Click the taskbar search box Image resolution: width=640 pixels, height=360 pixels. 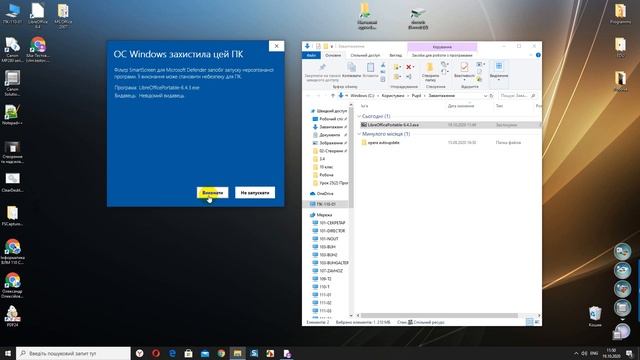[73, 353]
